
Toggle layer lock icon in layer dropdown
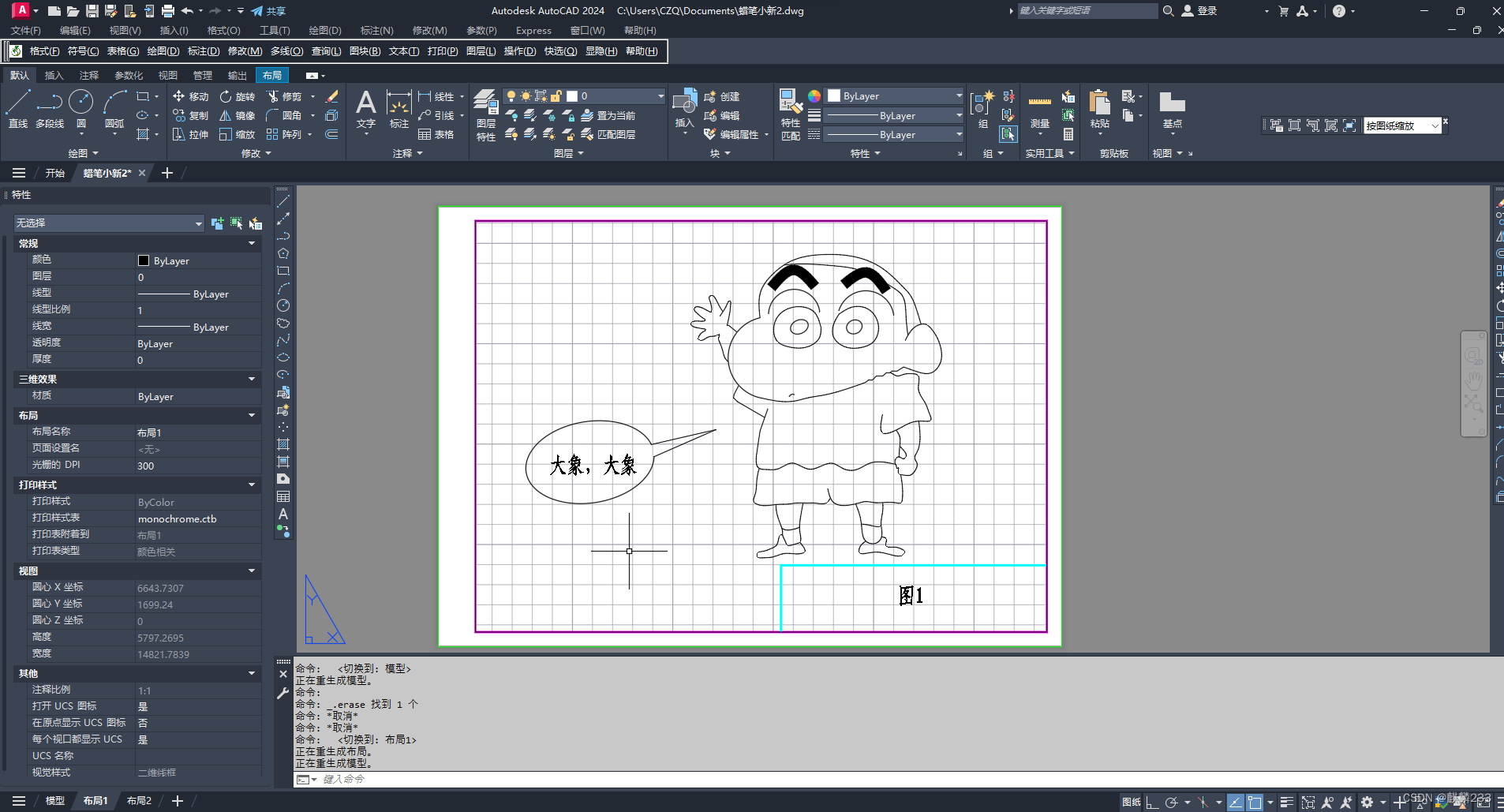pyautogui.click(x=556, y=96)
